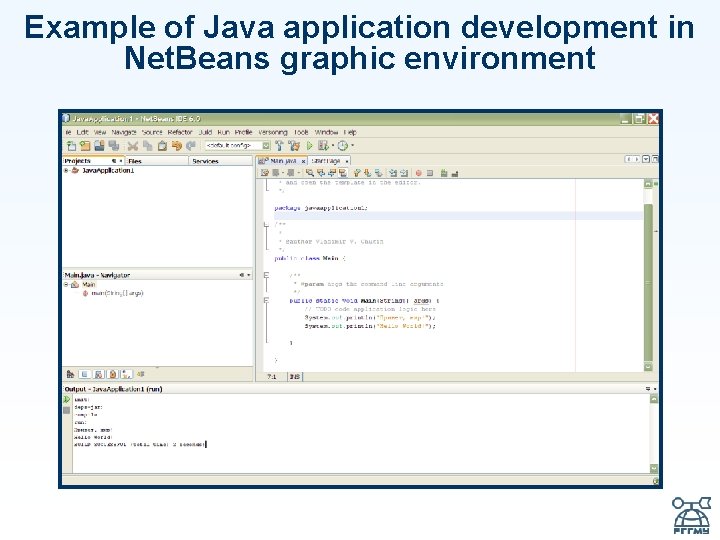Viewport: 720px width, 540px height.
Task: Toggle Show Inherited Members in Navigator
Action: coord(70,374)
